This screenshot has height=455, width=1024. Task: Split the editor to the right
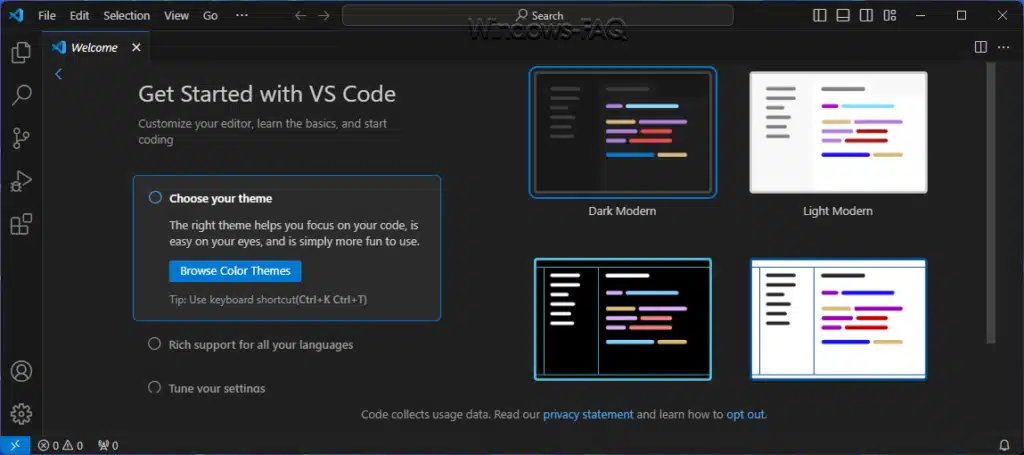980,47
